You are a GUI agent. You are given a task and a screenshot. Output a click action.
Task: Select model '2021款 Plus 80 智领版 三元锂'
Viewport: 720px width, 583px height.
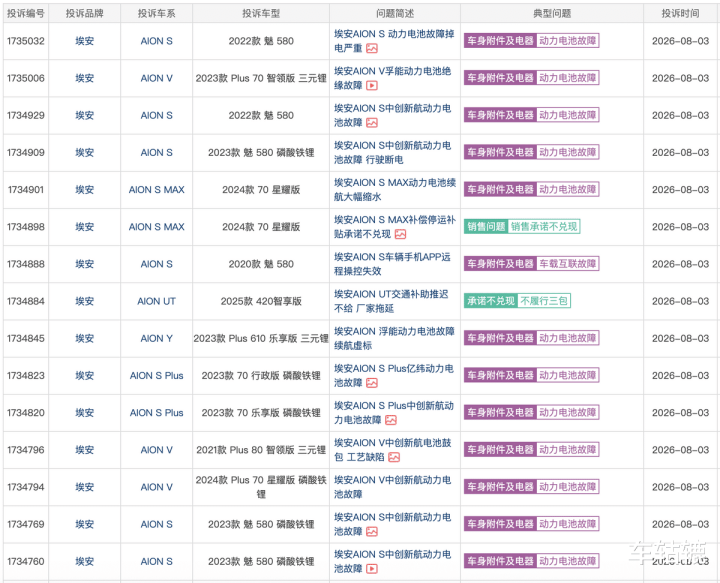[x=261, y=450]
